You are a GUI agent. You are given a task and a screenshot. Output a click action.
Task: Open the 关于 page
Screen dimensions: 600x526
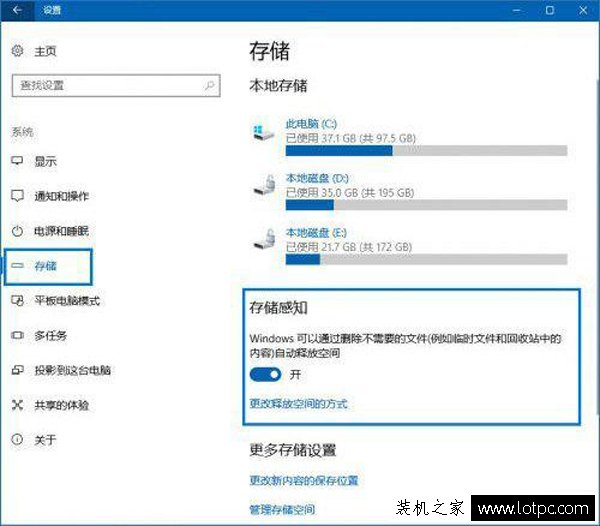tap(45, 440)
